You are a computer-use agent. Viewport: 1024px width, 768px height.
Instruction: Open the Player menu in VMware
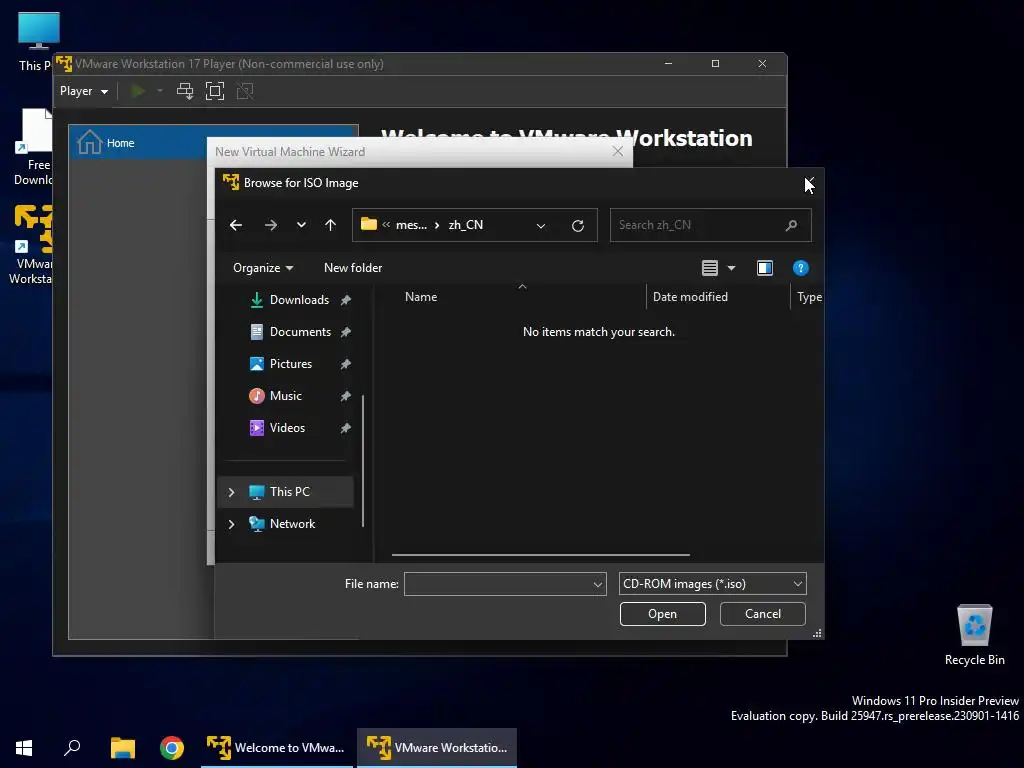[84, 91]
